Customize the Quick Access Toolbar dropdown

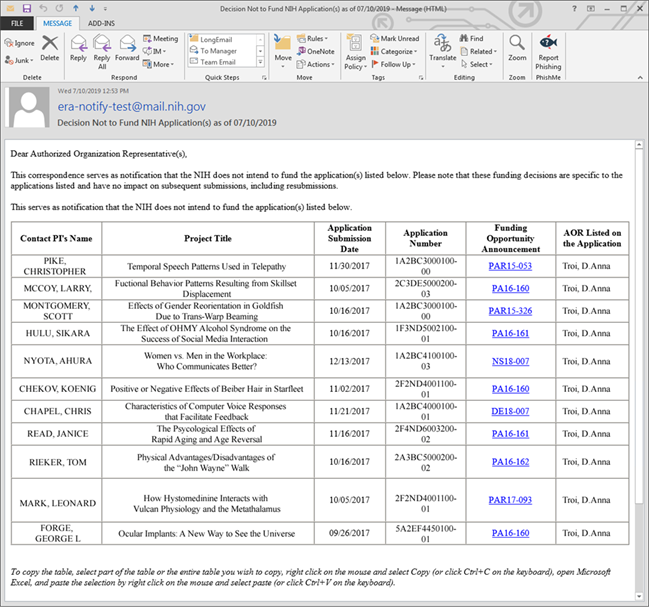(106, 9)
